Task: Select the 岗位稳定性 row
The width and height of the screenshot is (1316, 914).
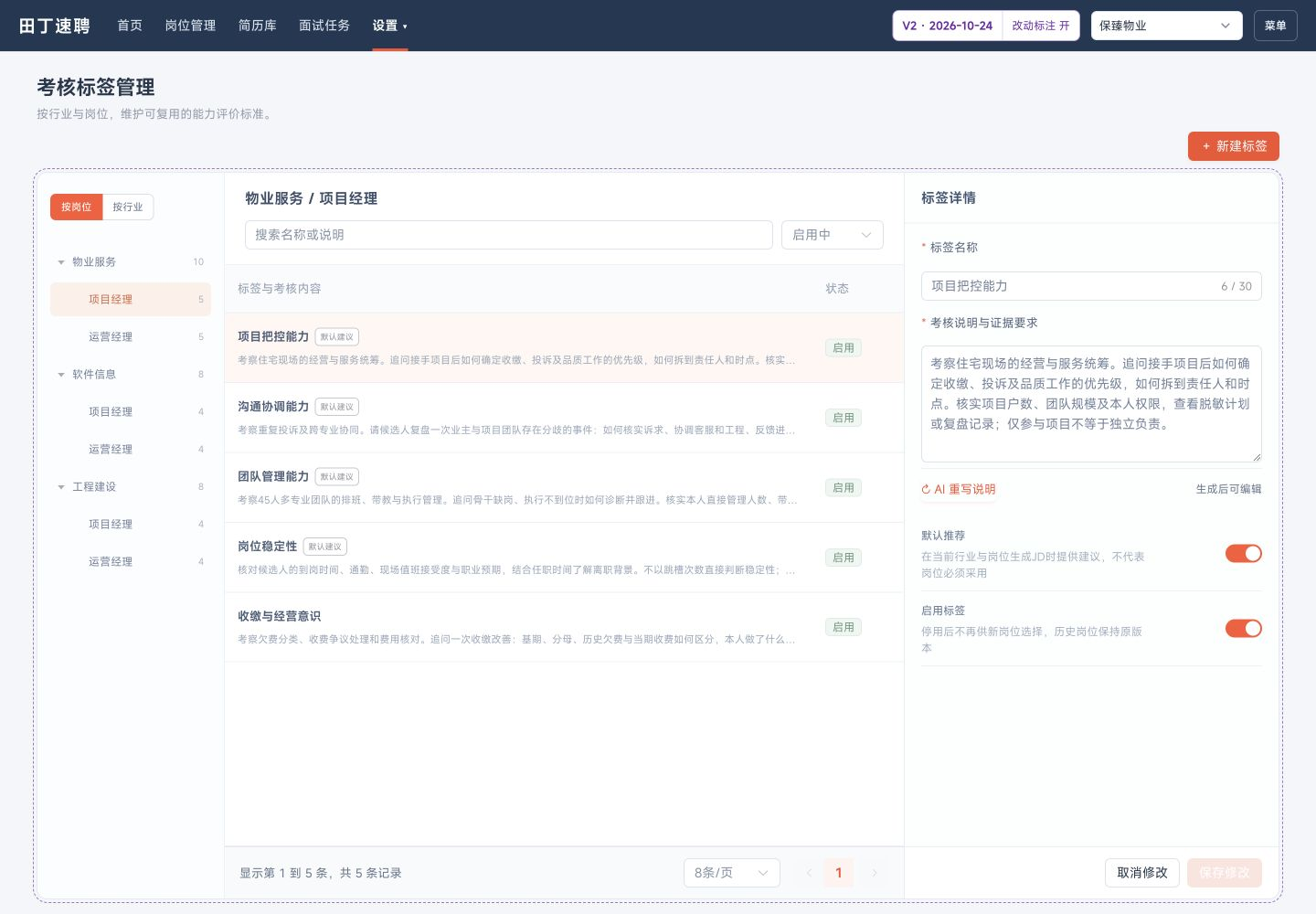Action: click(x=564, y=558)
